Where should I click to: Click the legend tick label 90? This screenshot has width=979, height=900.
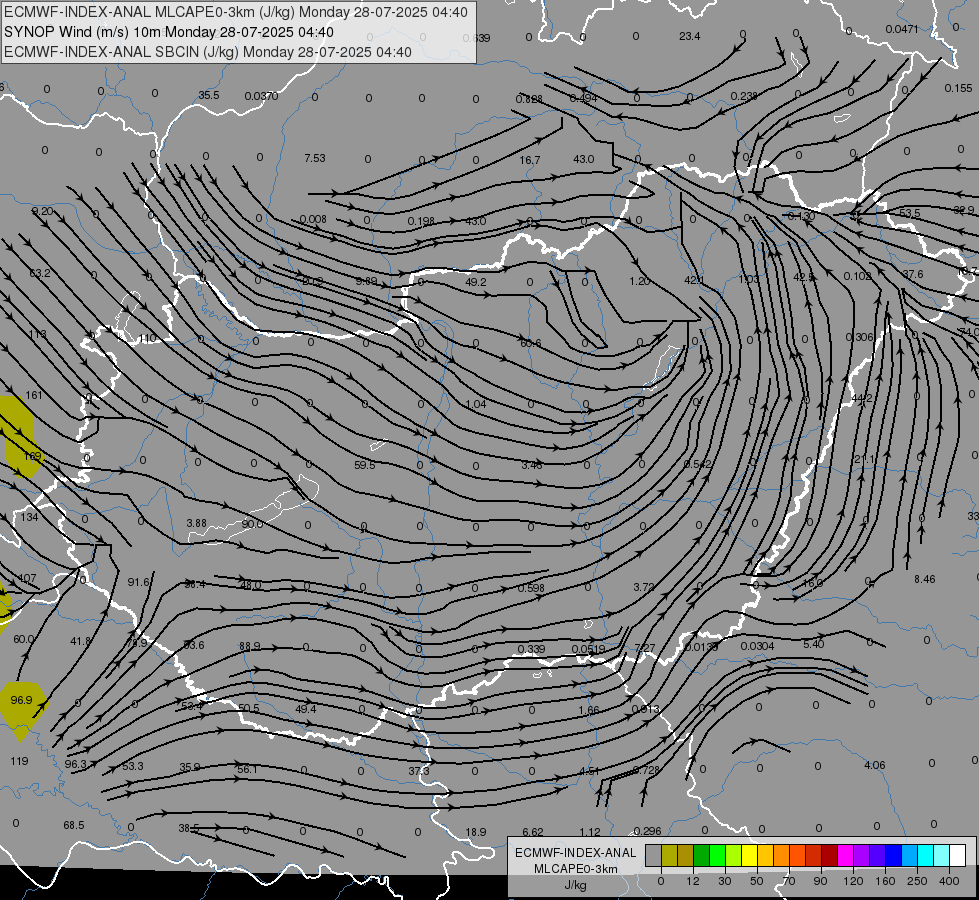(x=820, y=881)
